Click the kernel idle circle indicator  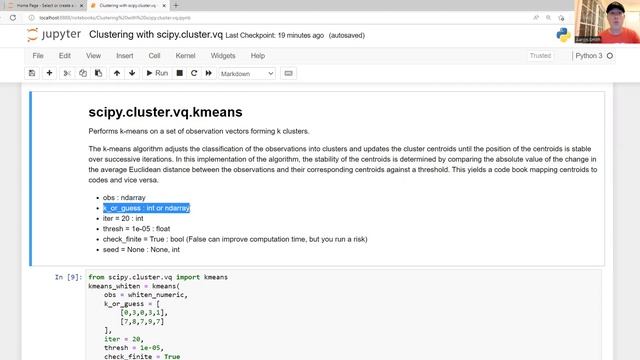[x=610, y=56]
